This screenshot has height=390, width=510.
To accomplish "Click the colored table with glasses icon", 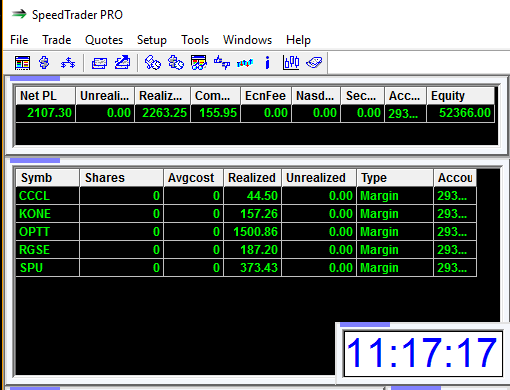I will (x=199, y=63).
